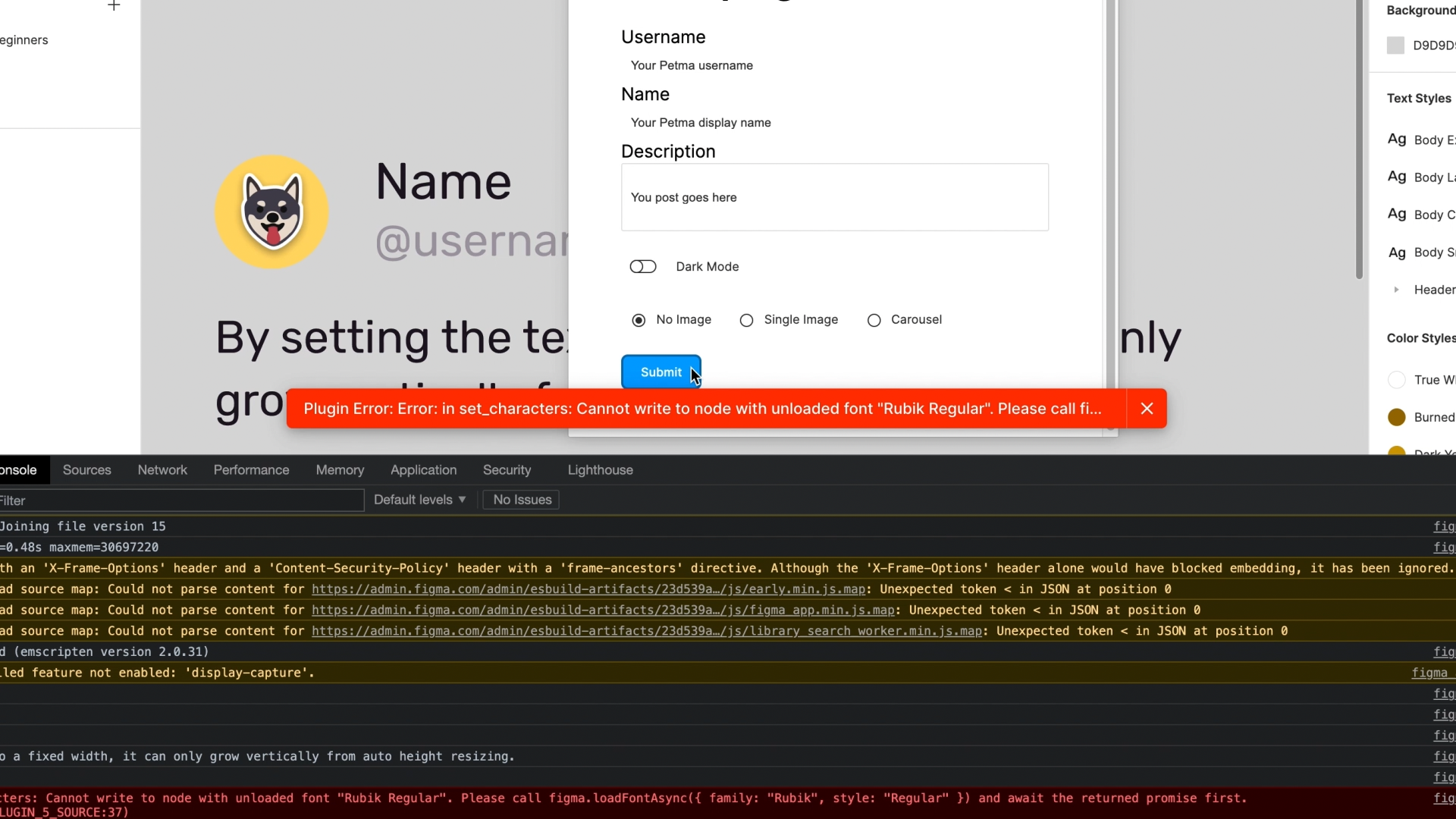The width and height of the screenshot is (1456, 819).
Task: Open the Application devtools tab
Action: (423, 470)
